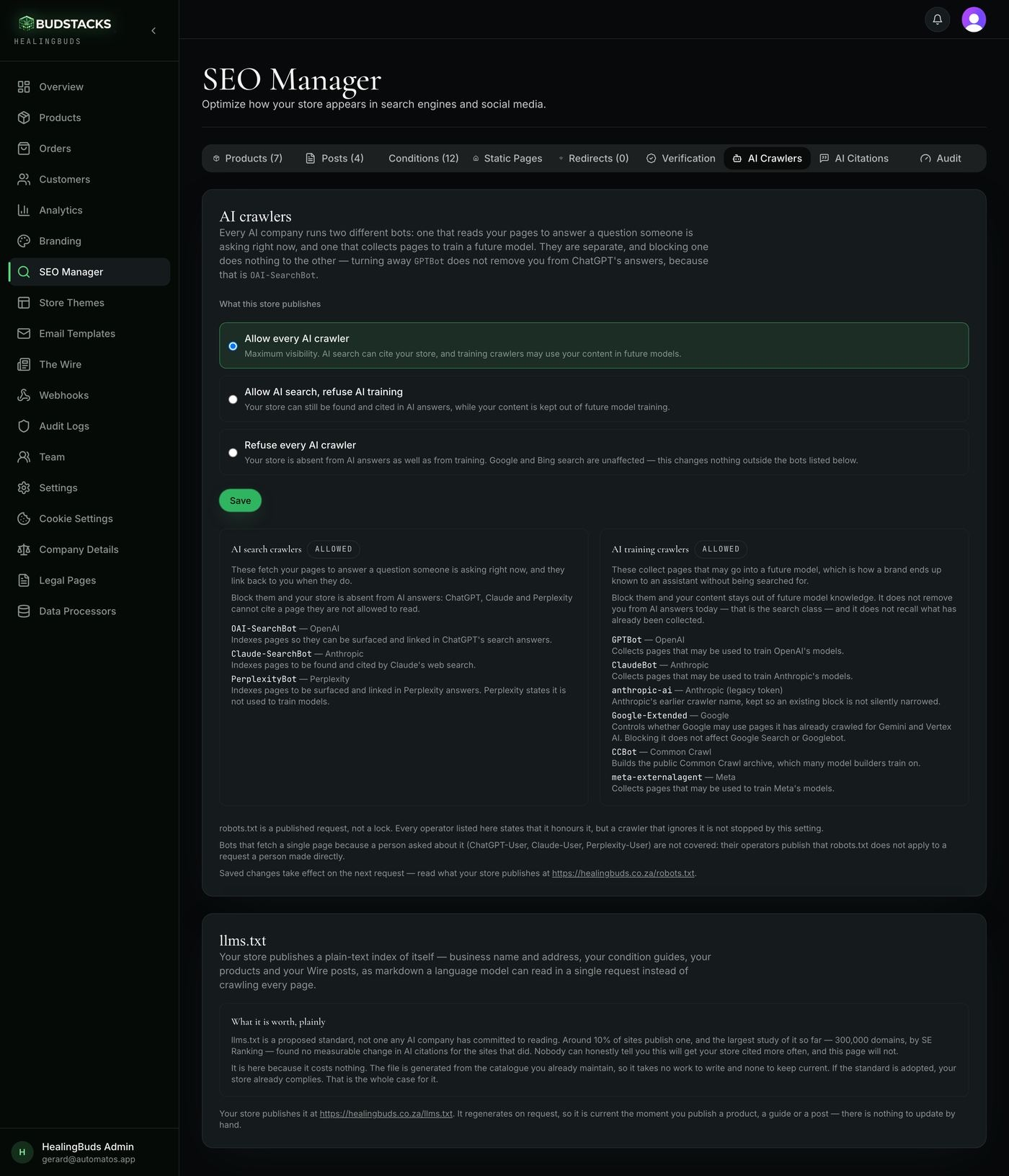This screenshot has height=1176, width=1009.
Task: Open the healingbuds.co.za/llms.txt link
Action: point(386,1114)
